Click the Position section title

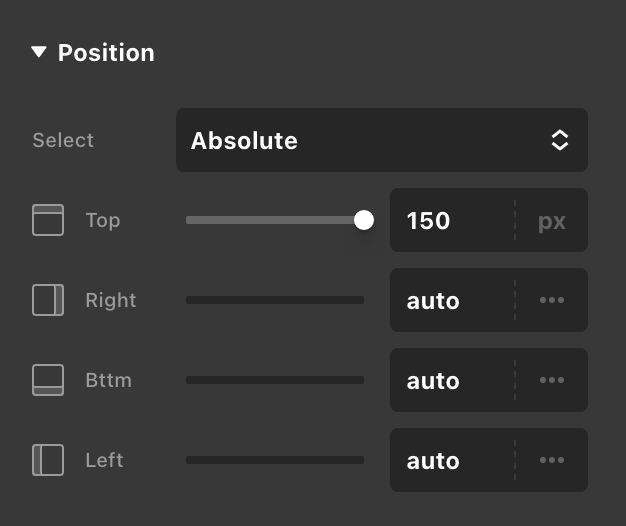pos(106,52)
